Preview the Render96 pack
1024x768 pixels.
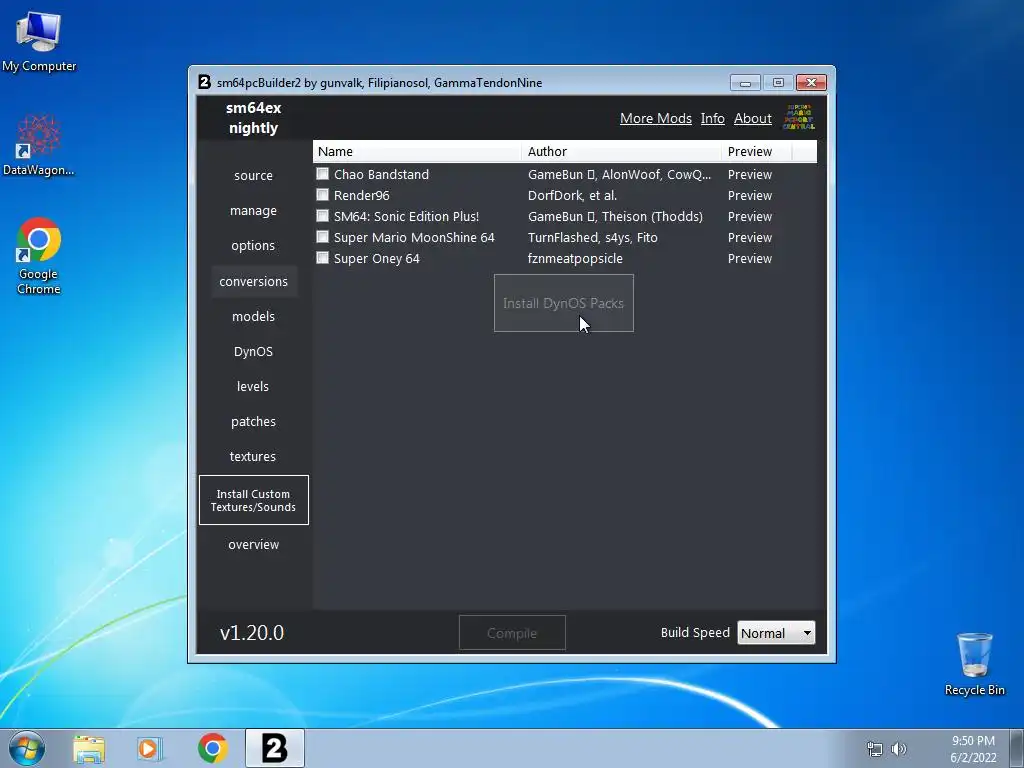(750, 195)
